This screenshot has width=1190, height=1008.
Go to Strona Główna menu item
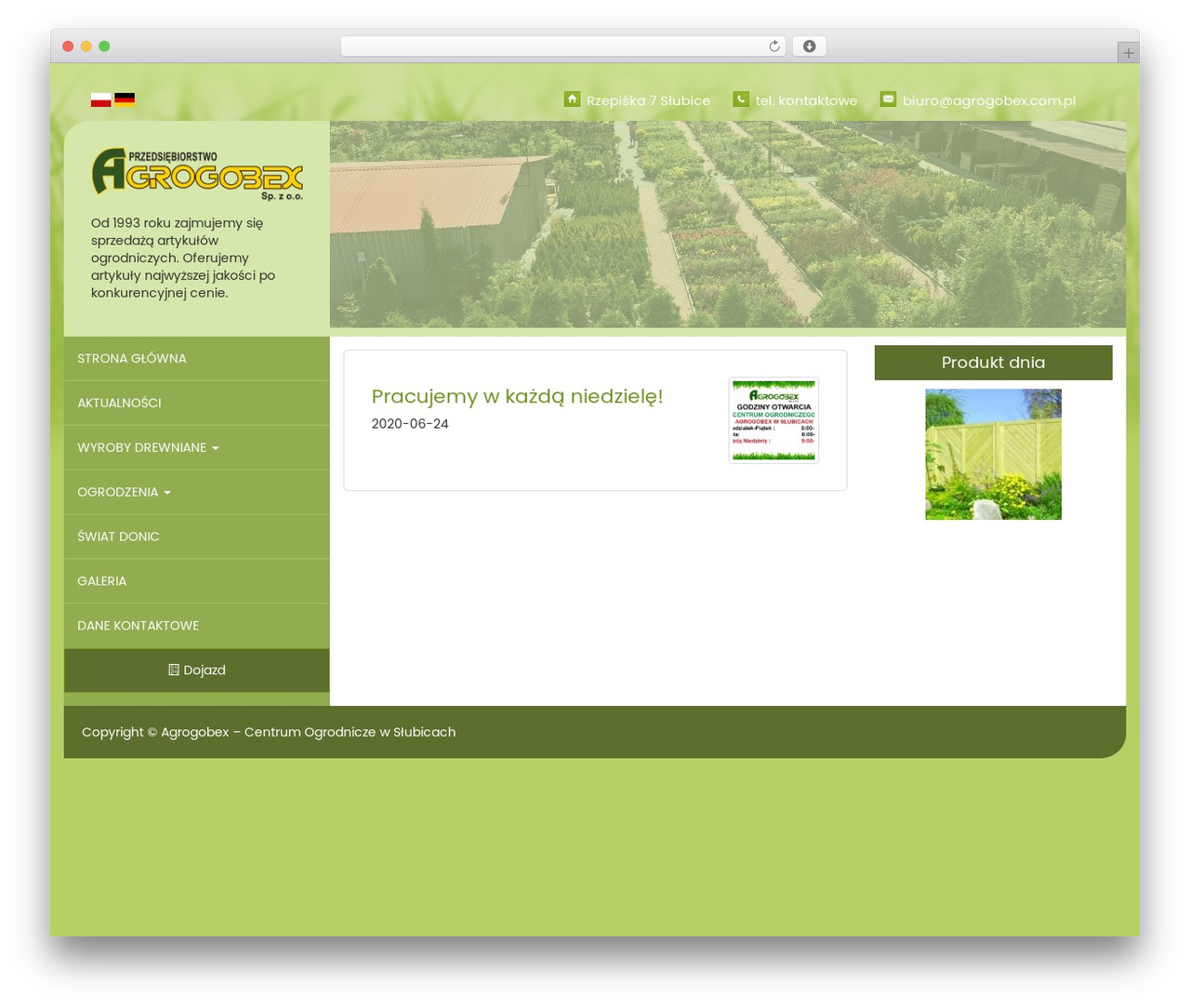click(197, 358)
